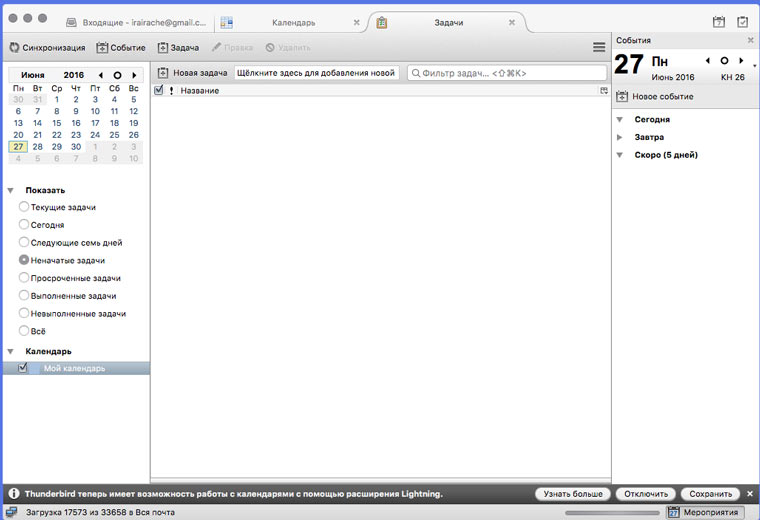
Task: Sort tasks by Название column header
Action: (x=200, y=91)
